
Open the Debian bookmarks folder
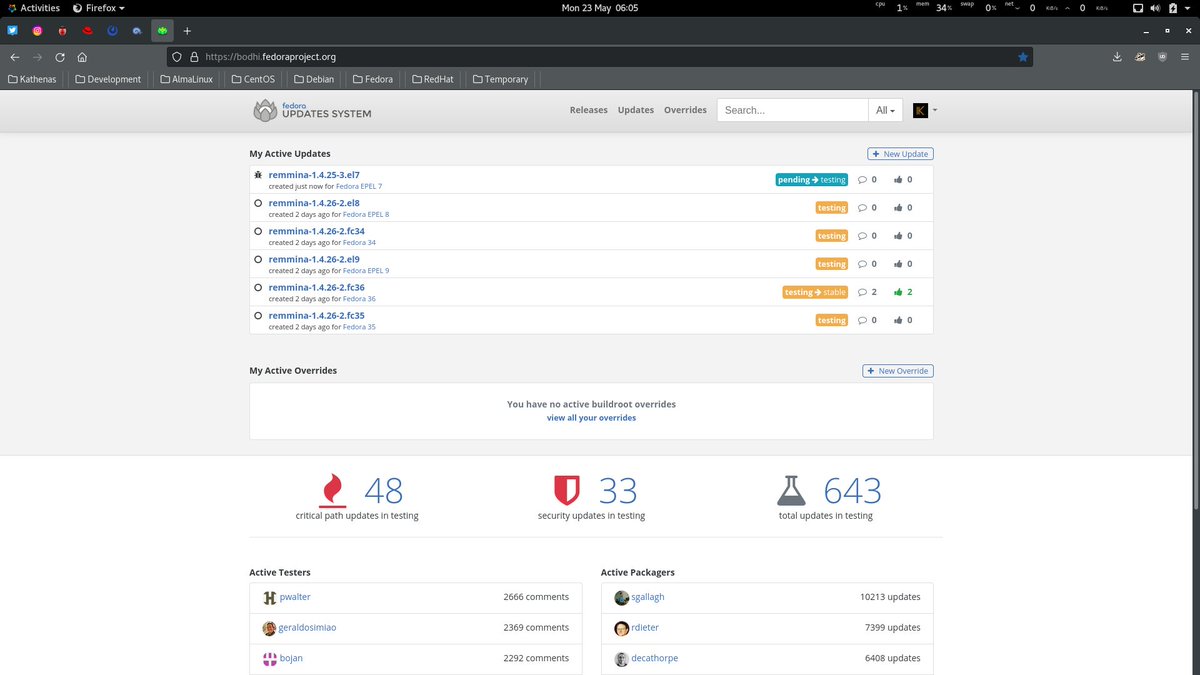313,79
